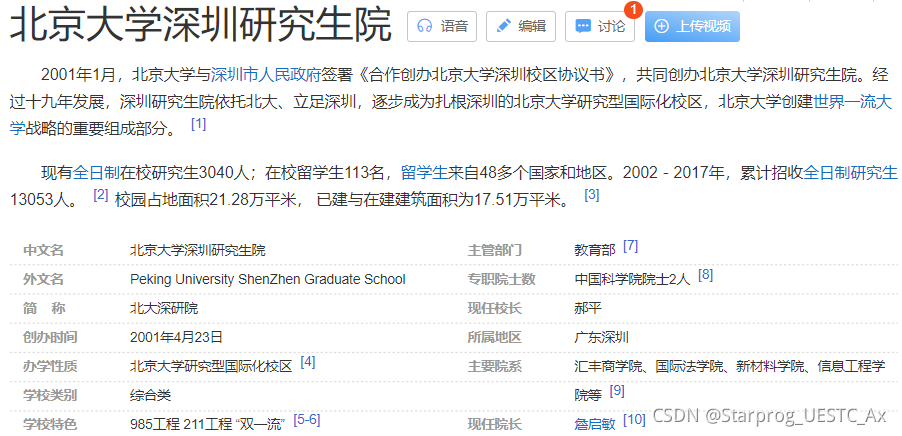Jump to reference [9] beside 院等
The height and width of the screenshot is (436, 902).
(617, 391)
